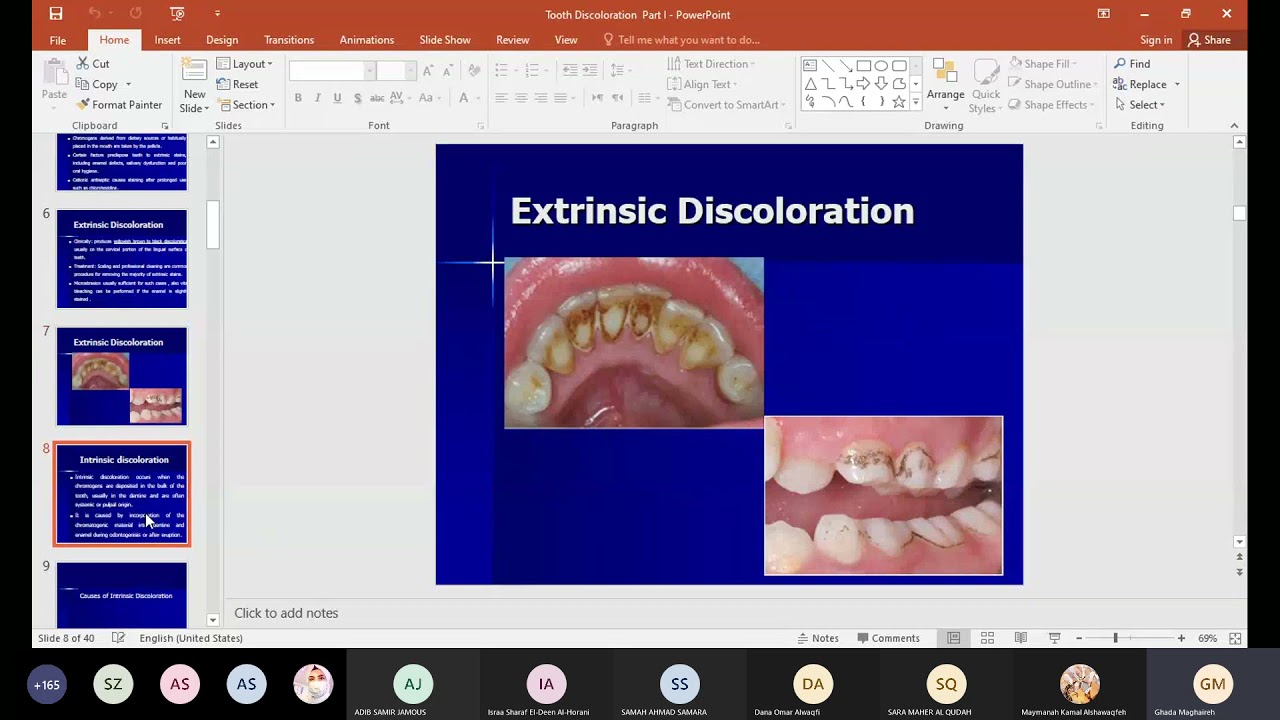Open Quick Styles gallery
Viewport: 1280px width, 720px height.
[x=985, y=85]
